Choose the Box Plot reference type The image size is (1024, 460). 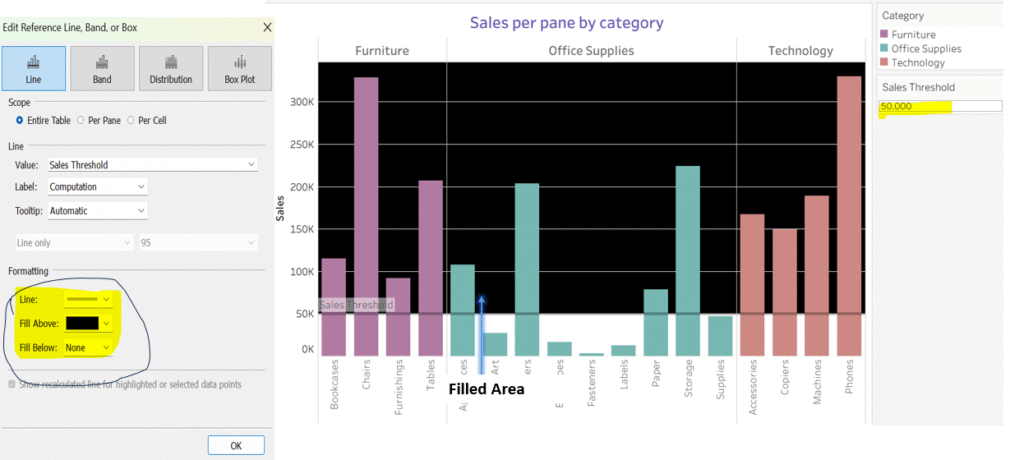(x=240, y=68)
